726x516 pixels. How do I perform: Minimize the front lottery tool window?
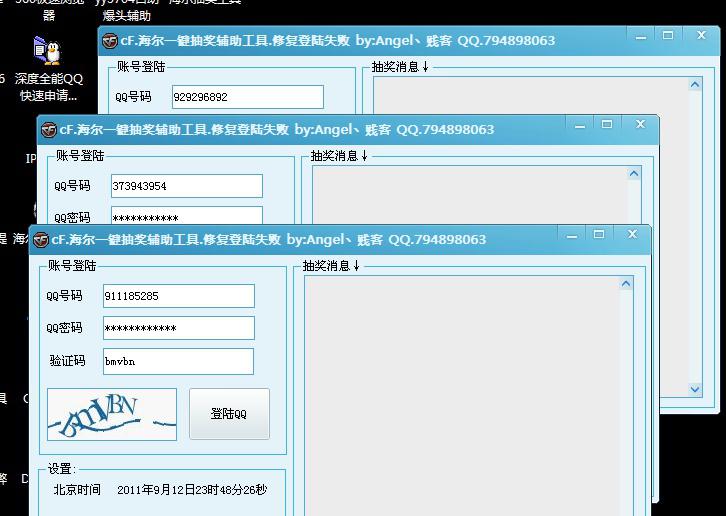(572, 235)
